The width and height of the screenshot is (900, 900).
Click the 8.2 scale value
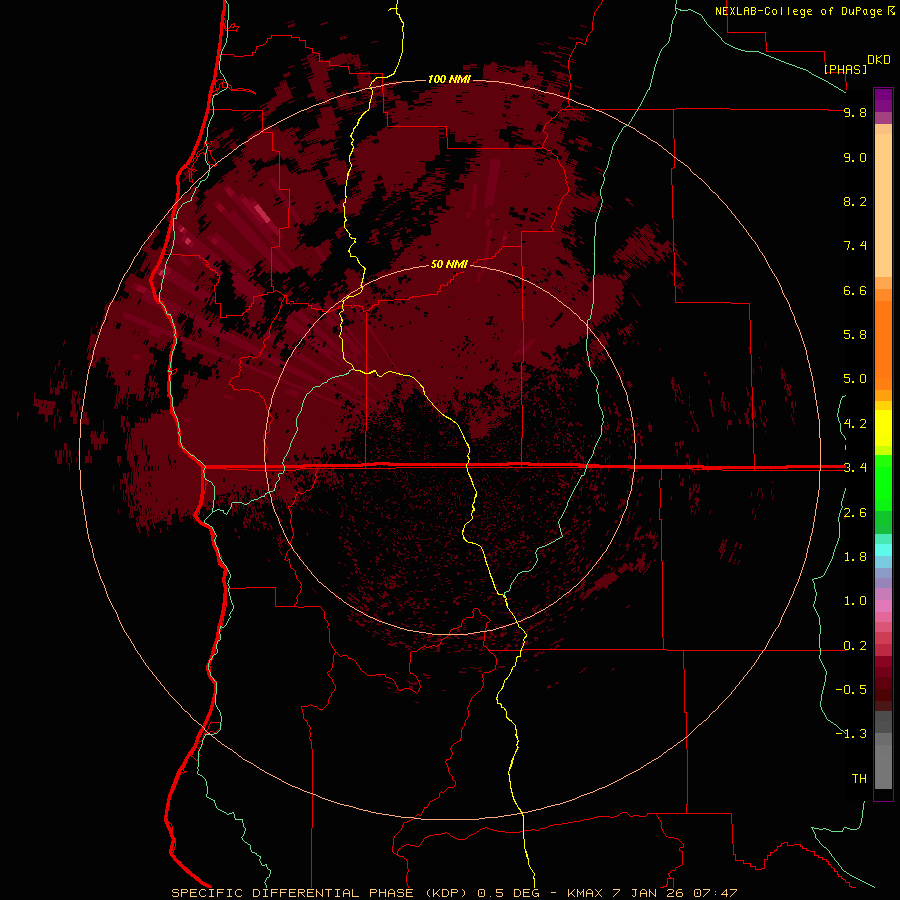point(855,201)
